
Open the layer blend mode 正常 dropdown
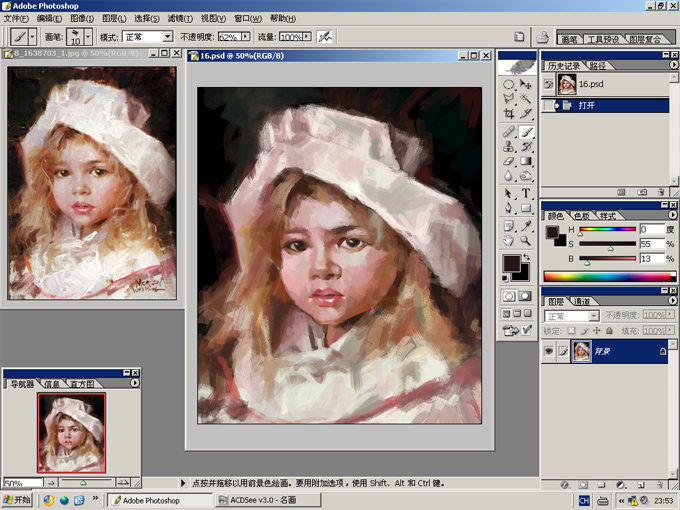coord(594,316)
